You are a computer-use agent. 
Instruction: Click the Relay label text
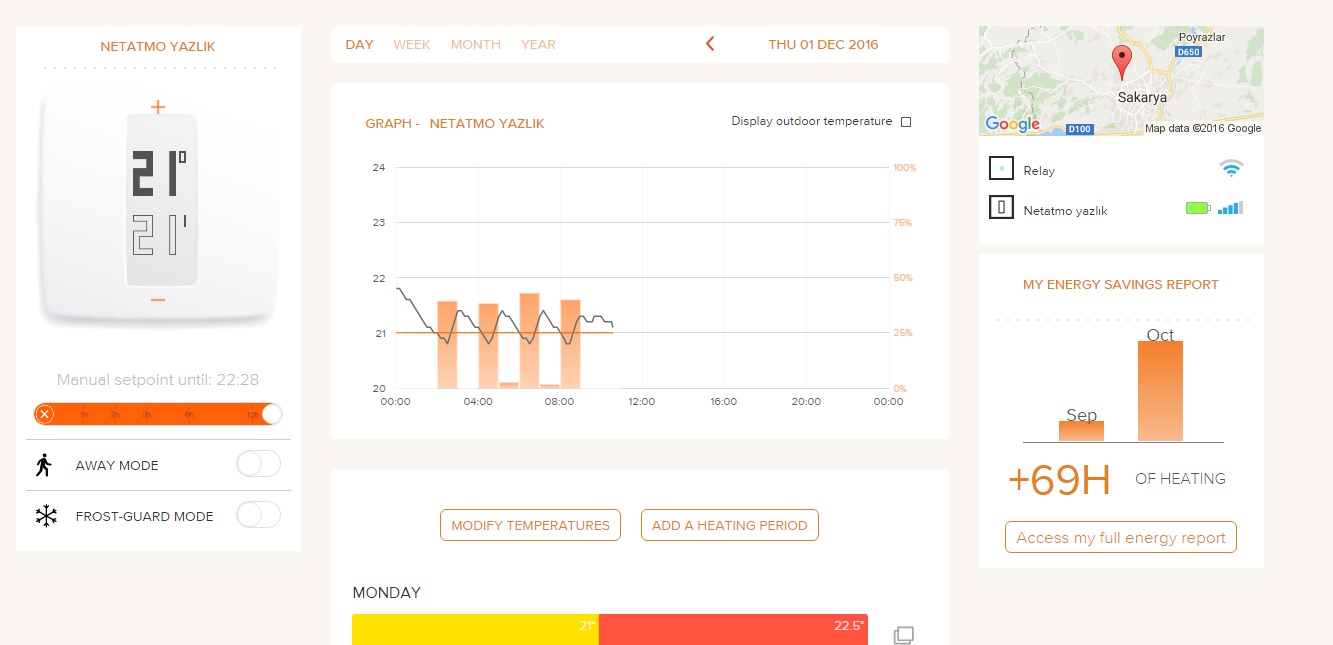pos(1039,171)
